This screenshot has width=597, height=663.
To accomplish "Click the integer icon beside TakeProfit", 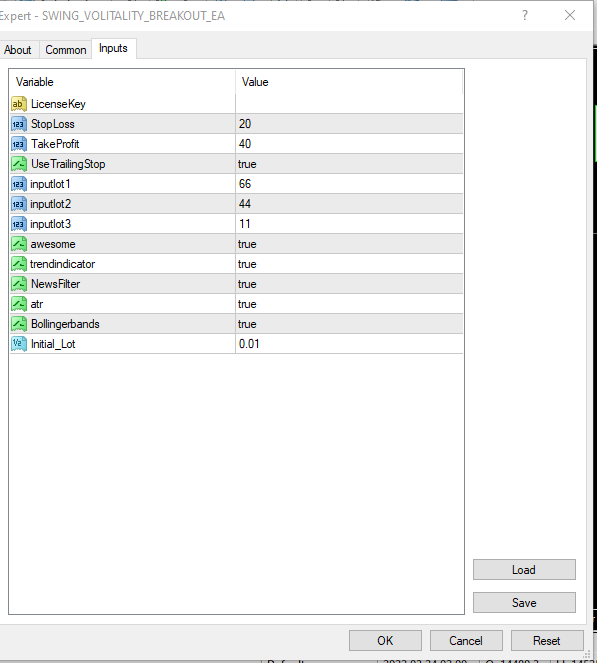I will [x=19, y=144].
